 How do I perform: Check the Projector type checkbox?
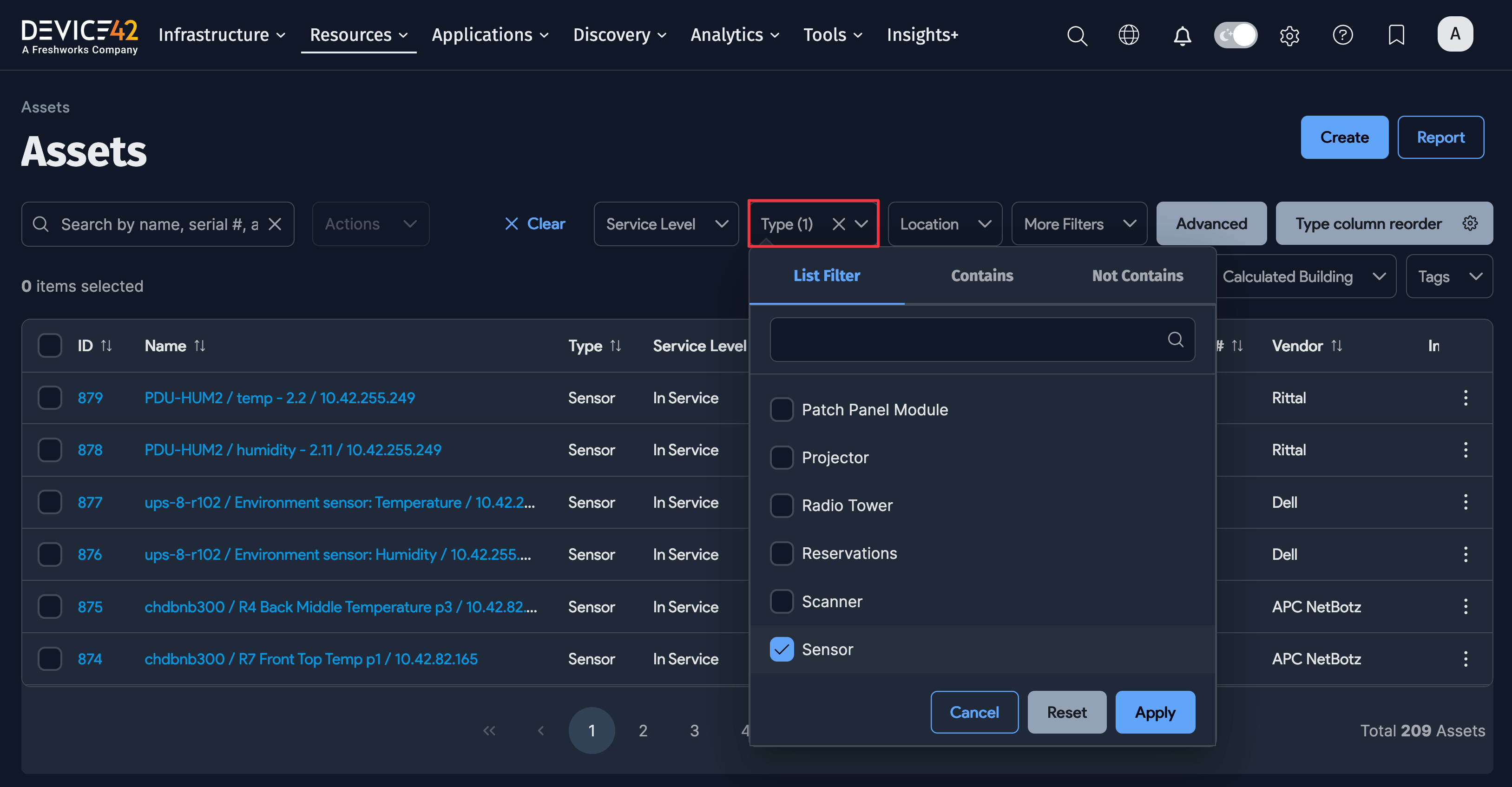(x=781, y=457)
